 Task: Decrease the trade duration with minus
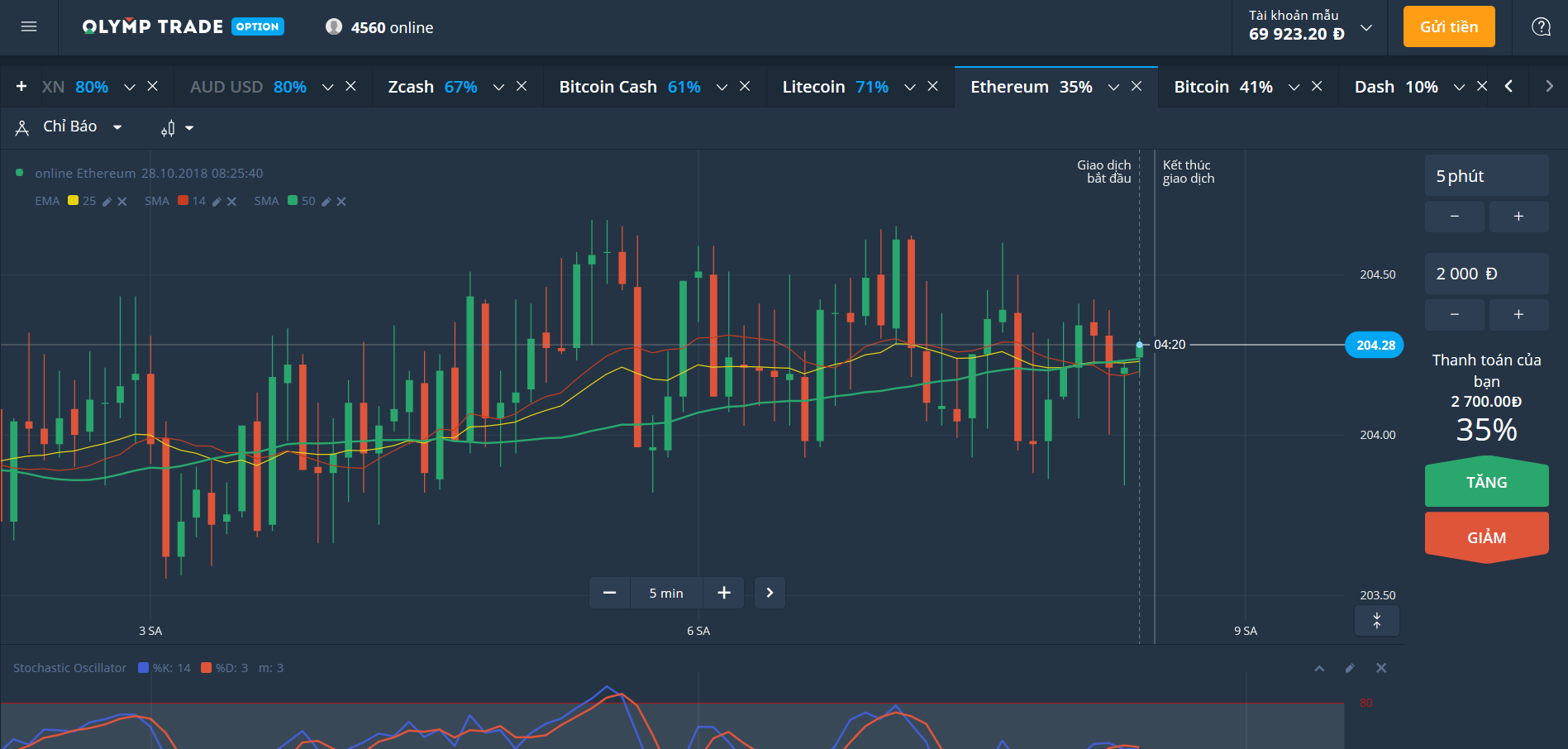click(x=1455, y=217)
